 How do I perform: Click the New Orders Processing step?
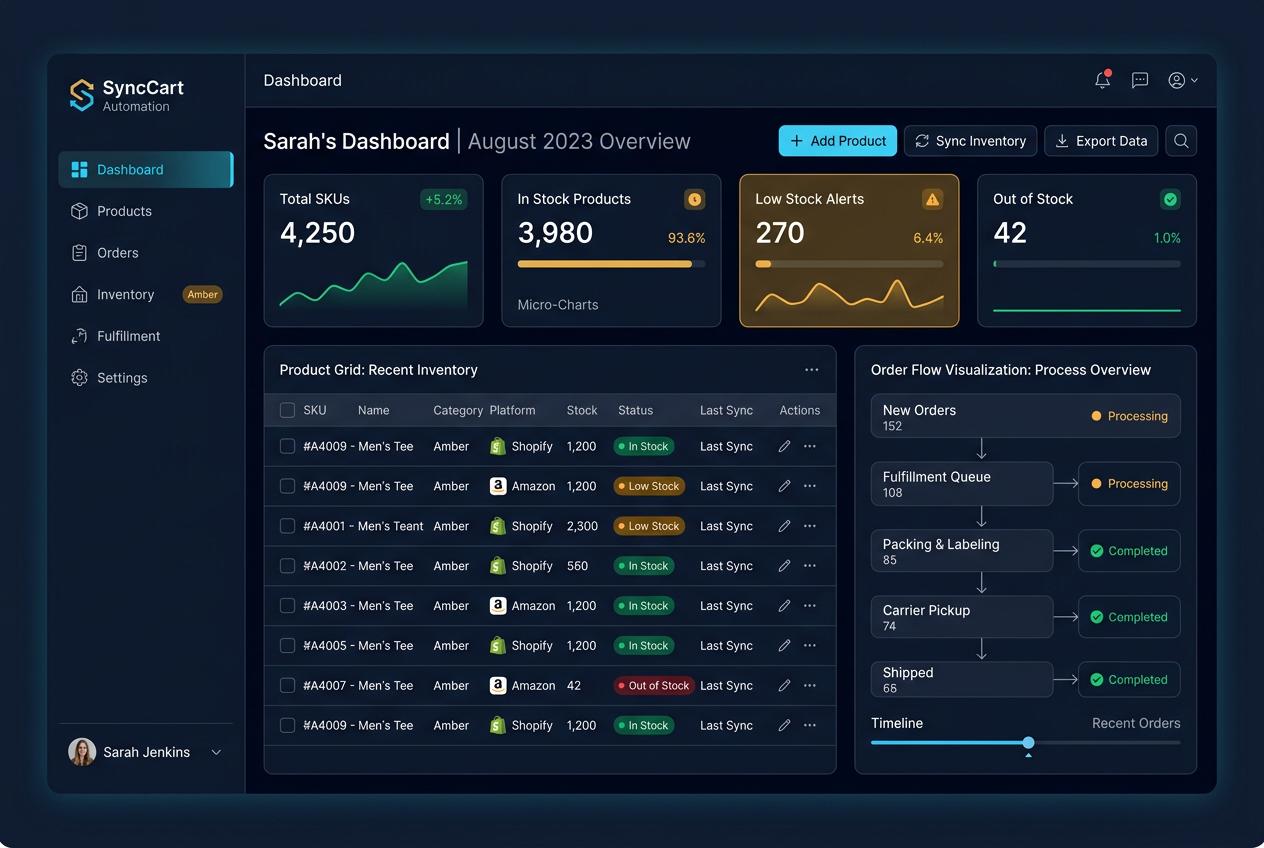click(1026, 416)
